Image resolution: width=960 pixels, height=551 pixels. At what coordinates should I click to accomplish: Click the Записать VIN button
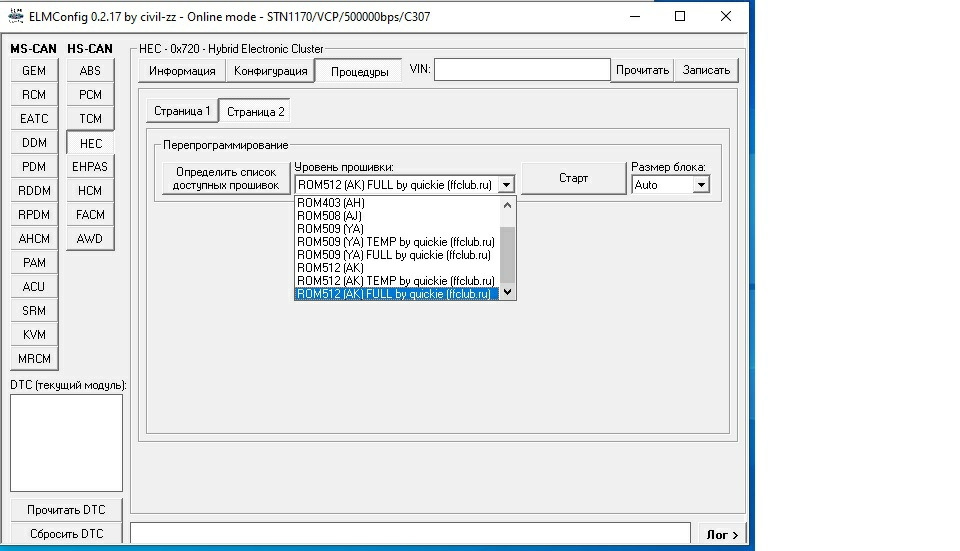(x=707, y=70)
